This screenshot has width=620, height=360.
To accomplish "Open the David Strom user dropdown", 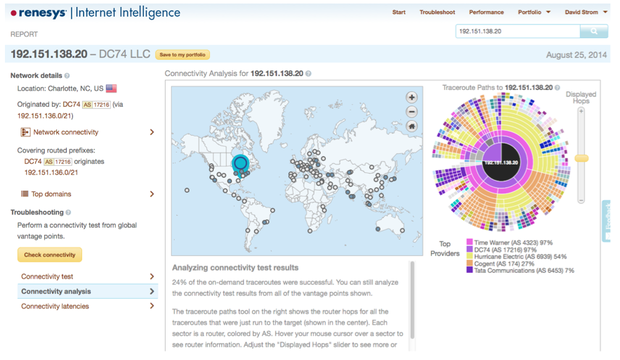I will (x=586, y=12).
